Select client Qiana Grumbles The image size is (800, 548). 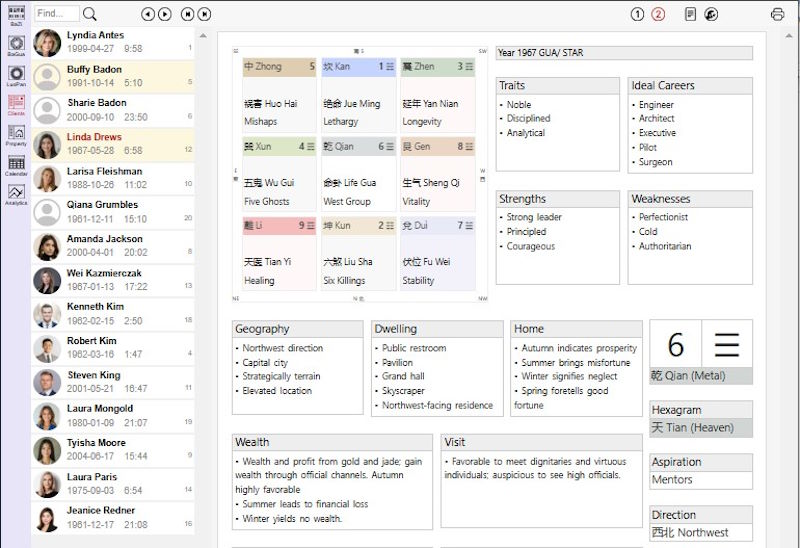(x=113, y=212)
